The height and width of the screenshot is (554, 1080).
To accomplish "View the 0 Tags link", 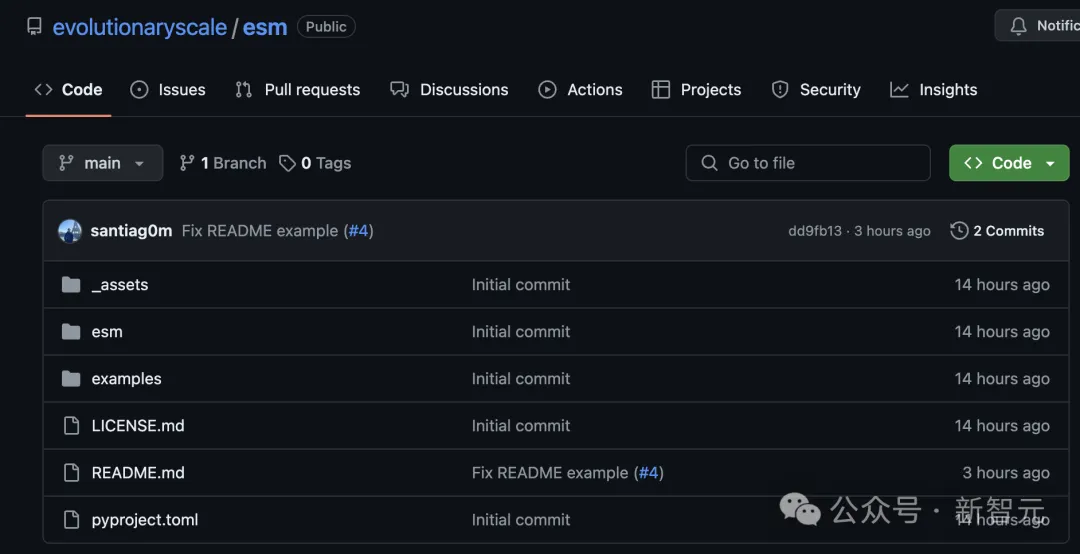I will point(315,163).
